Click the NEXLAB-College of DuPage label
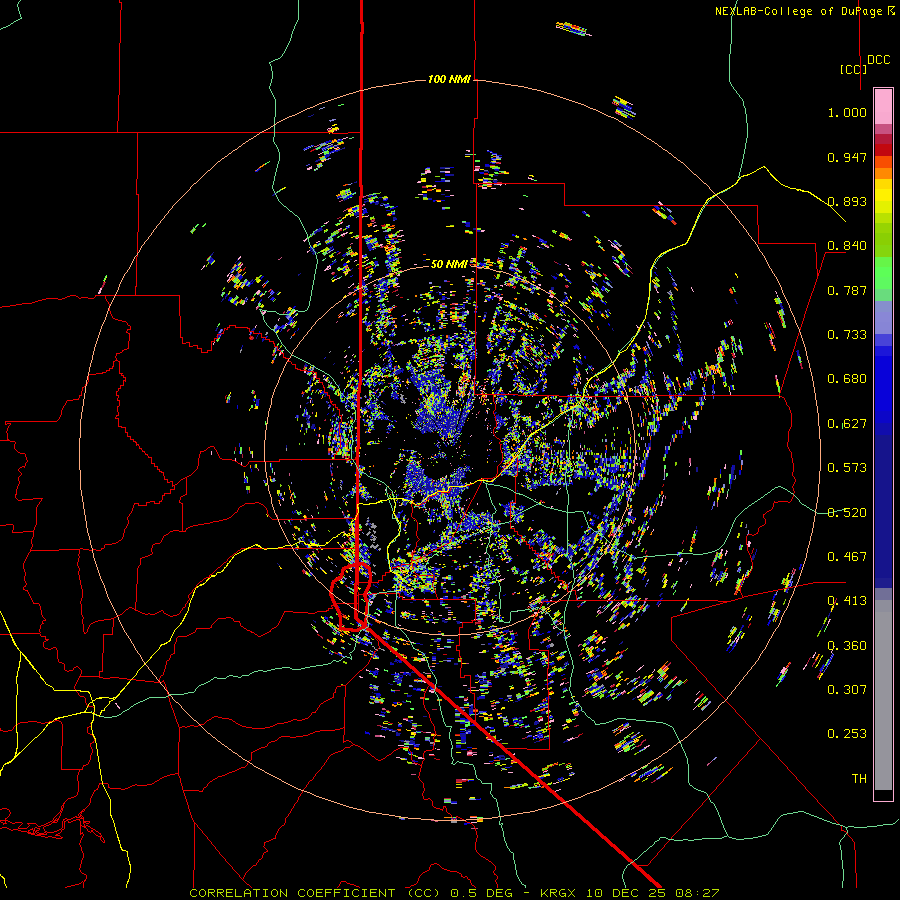Image resolution: width=900 pixels, height=900 pixels. [x=804, y=11]
